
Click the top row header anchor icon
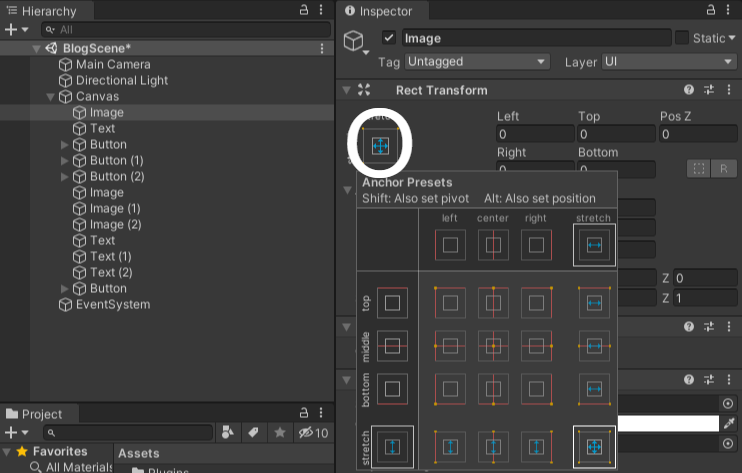(392, 303)
